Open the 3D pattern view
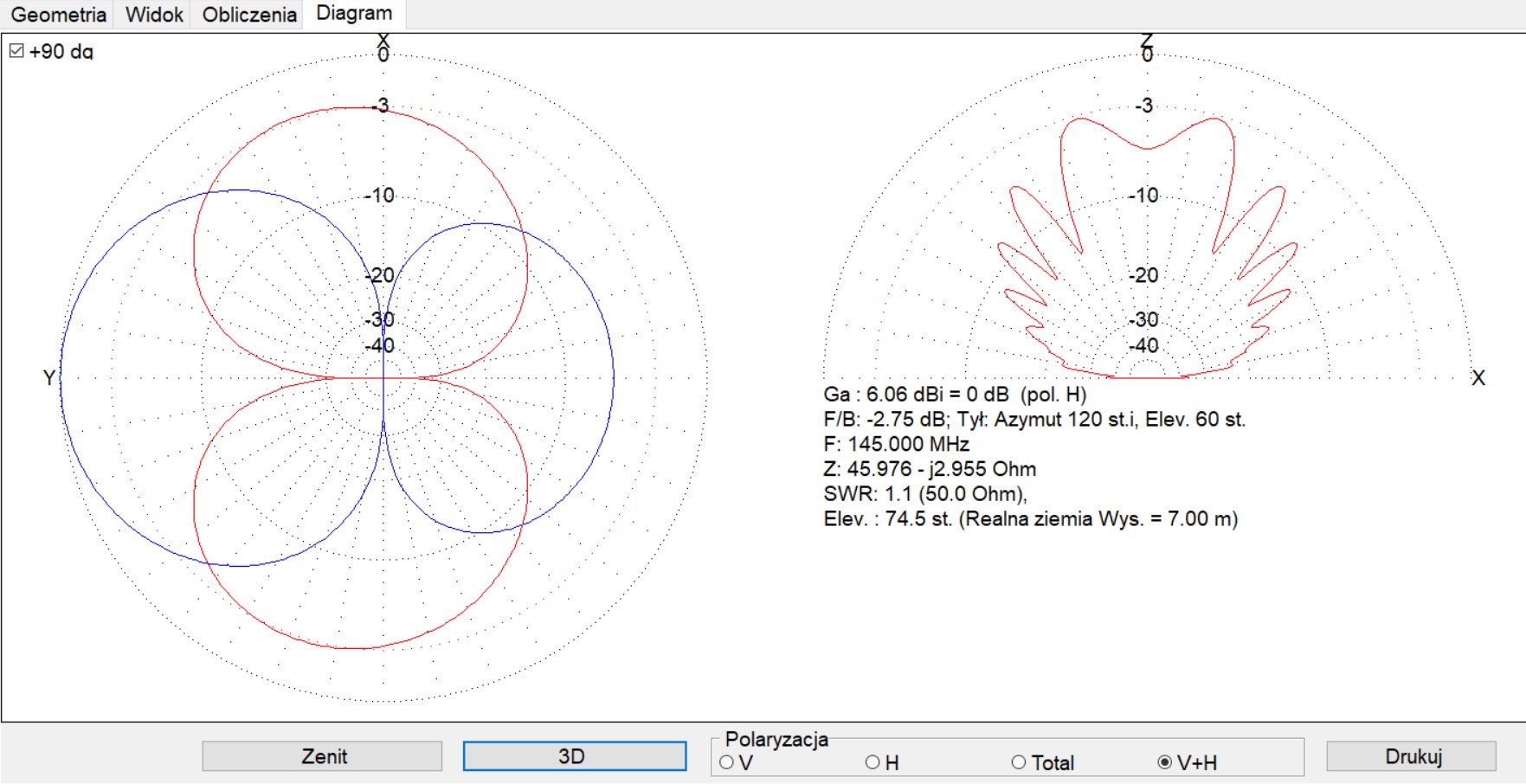Screen dimensions: 1526x784 574,756
